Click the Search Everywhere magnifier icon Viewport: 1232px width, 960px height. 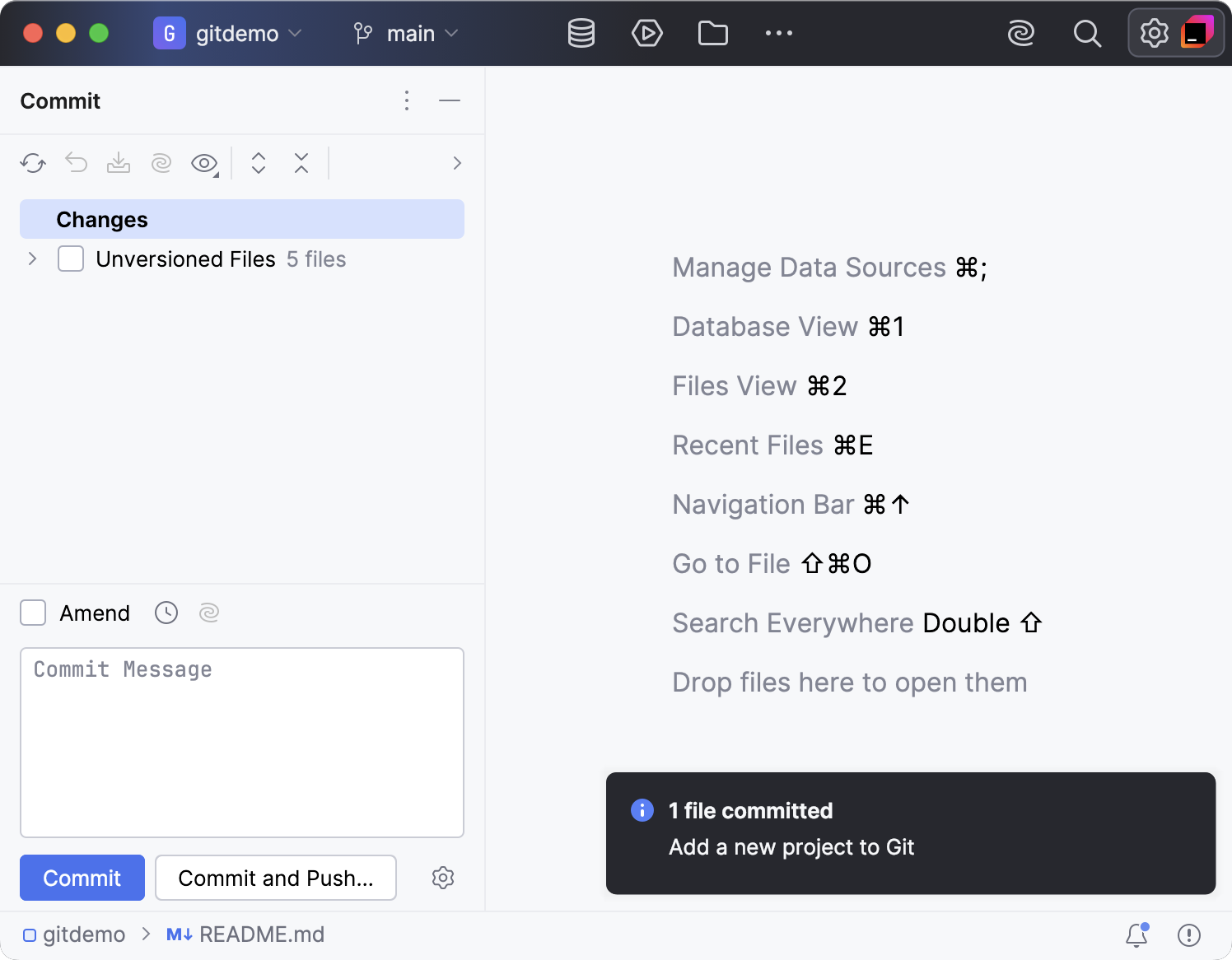tap(1087, 34)
